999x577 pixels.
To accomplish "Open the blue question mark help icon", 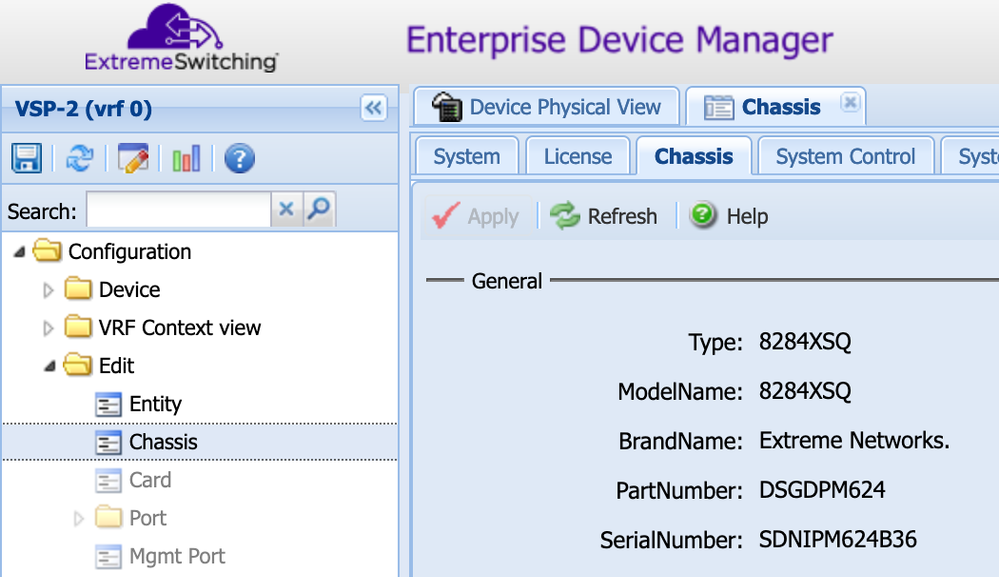I will (240, 159).
